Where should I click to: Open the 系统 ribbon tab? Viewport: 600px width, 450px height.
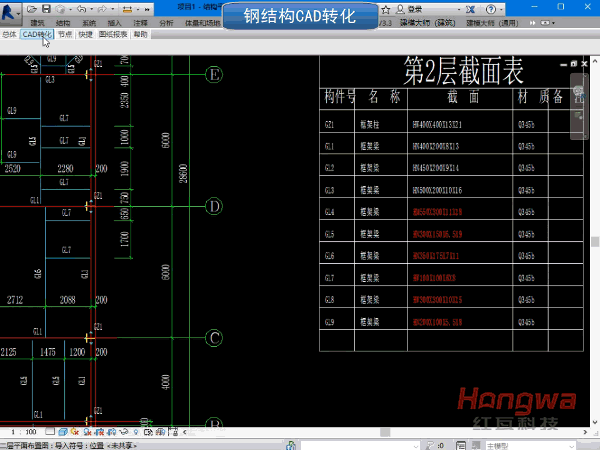pos(89,23)
